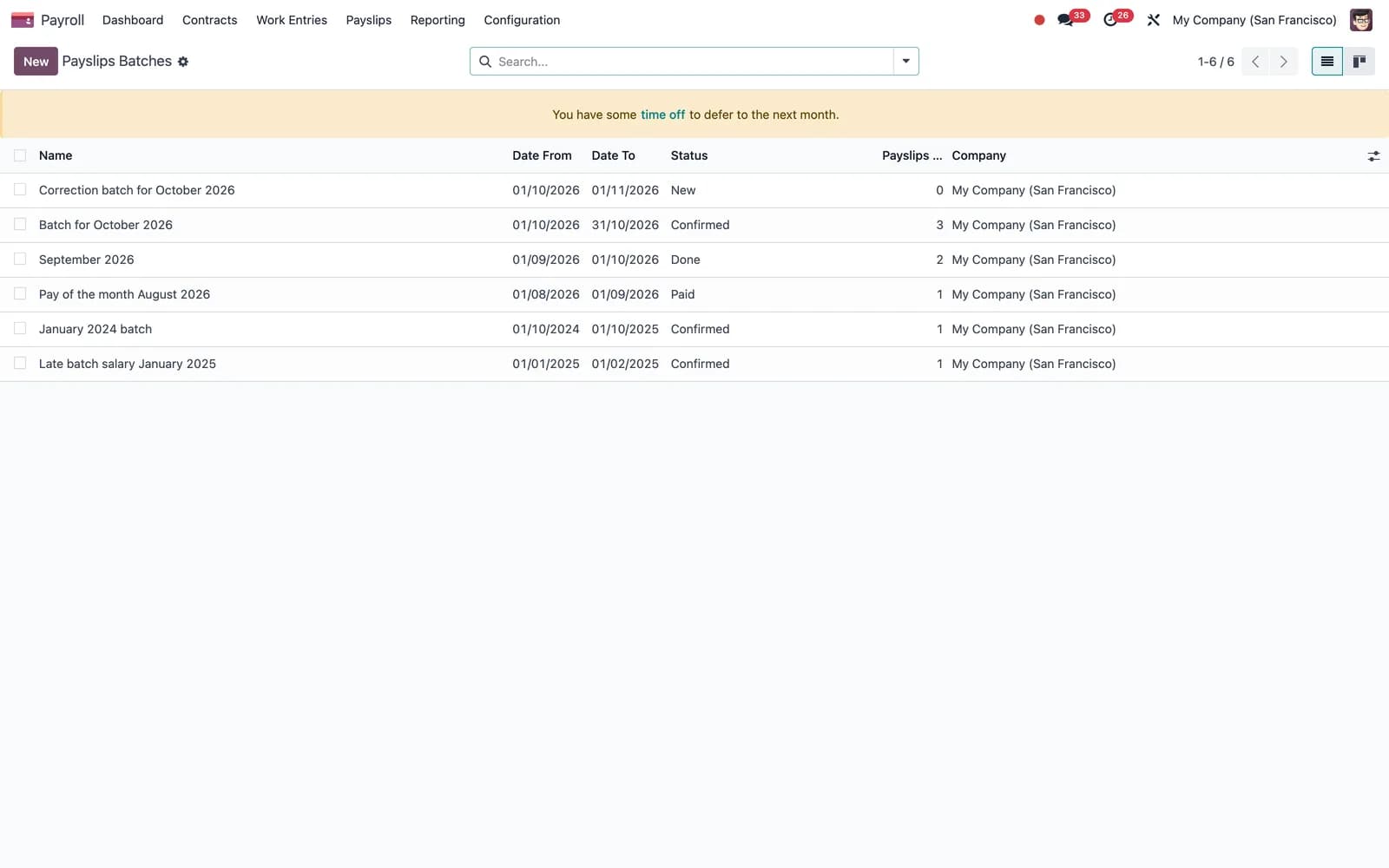This screenshot has height=868, width=1389.
Task: Check the Late batch salary January 2025 row
Action: pos(20,364)
